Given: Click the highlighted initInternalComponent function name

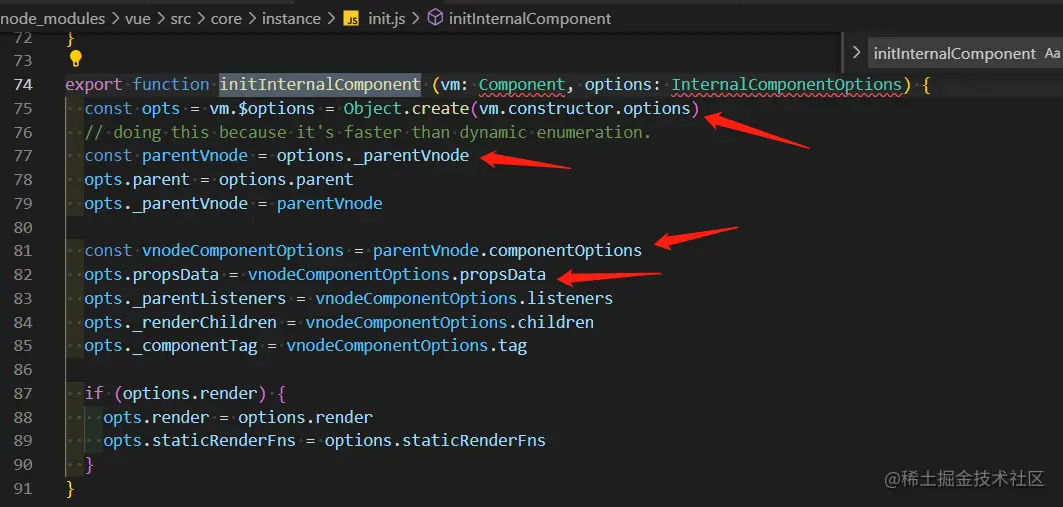Looking at the screenshot, I should 320,85.
